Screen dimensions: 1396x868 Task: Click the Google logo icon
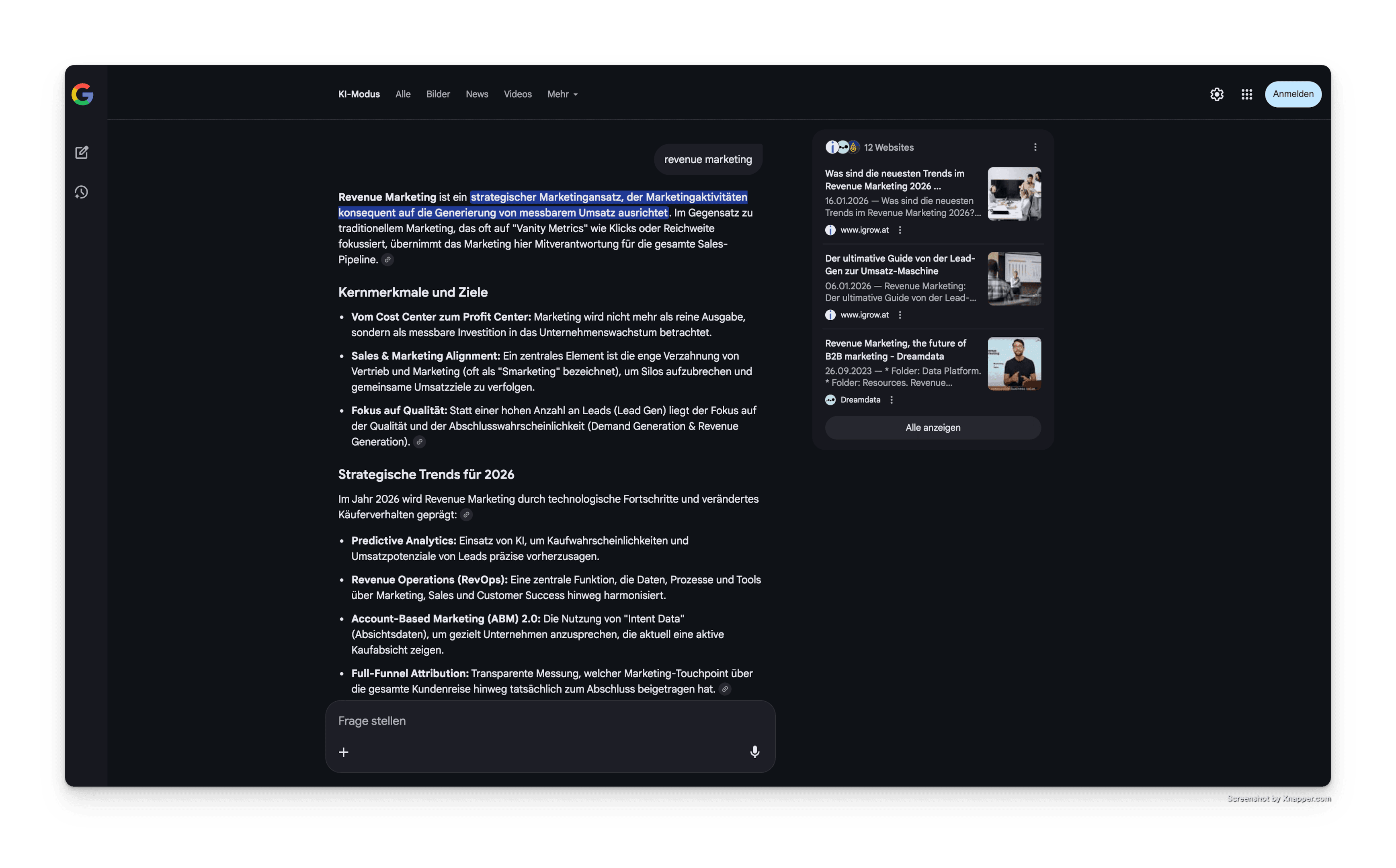tap(82, 94)
